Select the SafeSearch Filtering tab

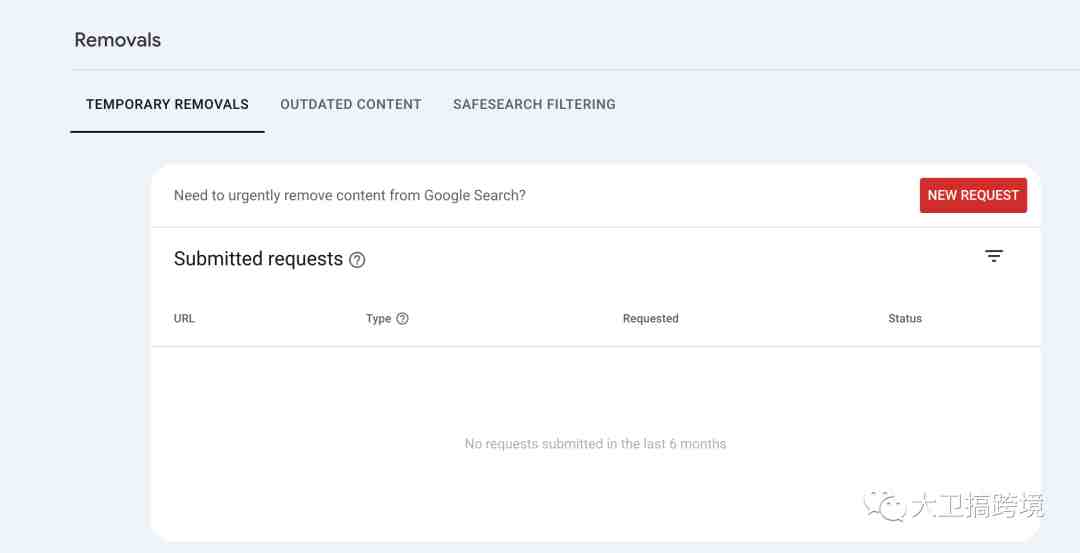[x=534, y=104]
